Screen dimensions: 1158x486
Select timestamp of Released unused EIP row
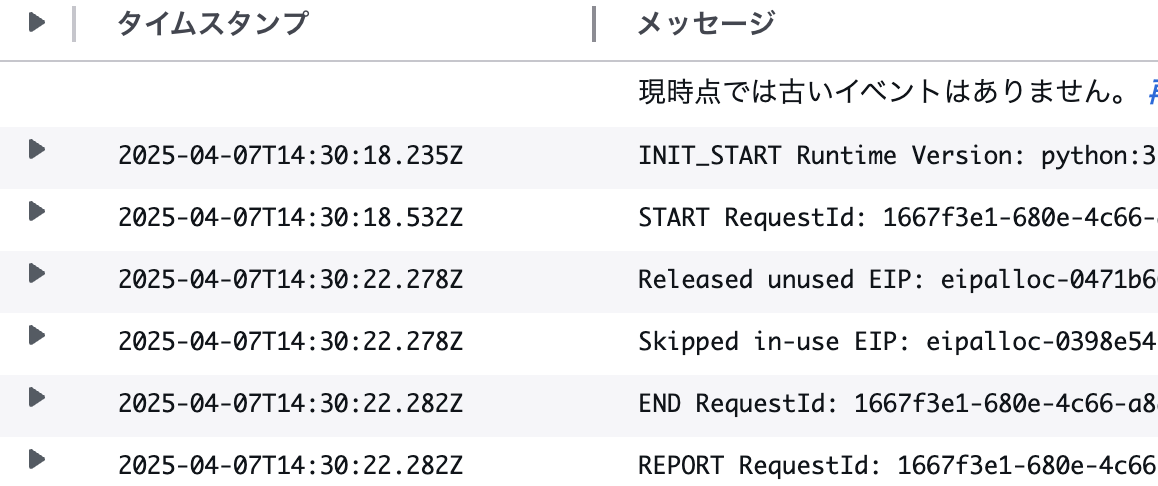pyautogui.click(x=290, y=280)
